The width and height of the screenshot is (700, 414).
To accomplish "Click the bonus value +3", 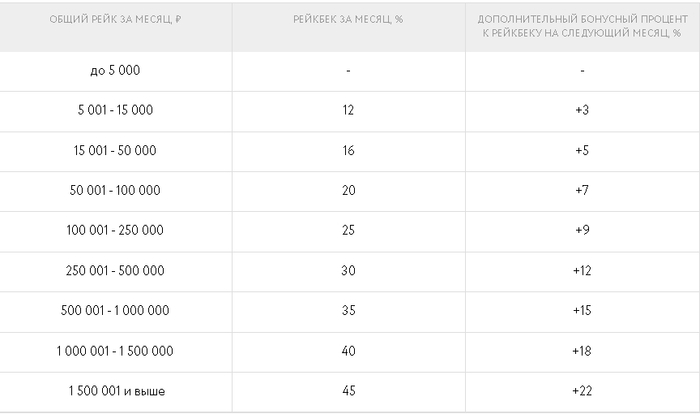I will (582, 110).
